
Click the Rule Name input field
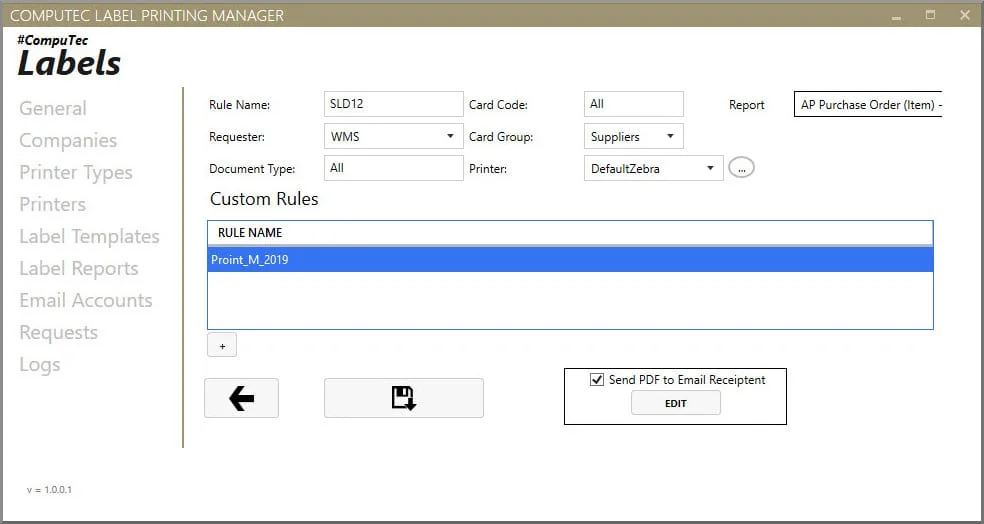point(393,104)
